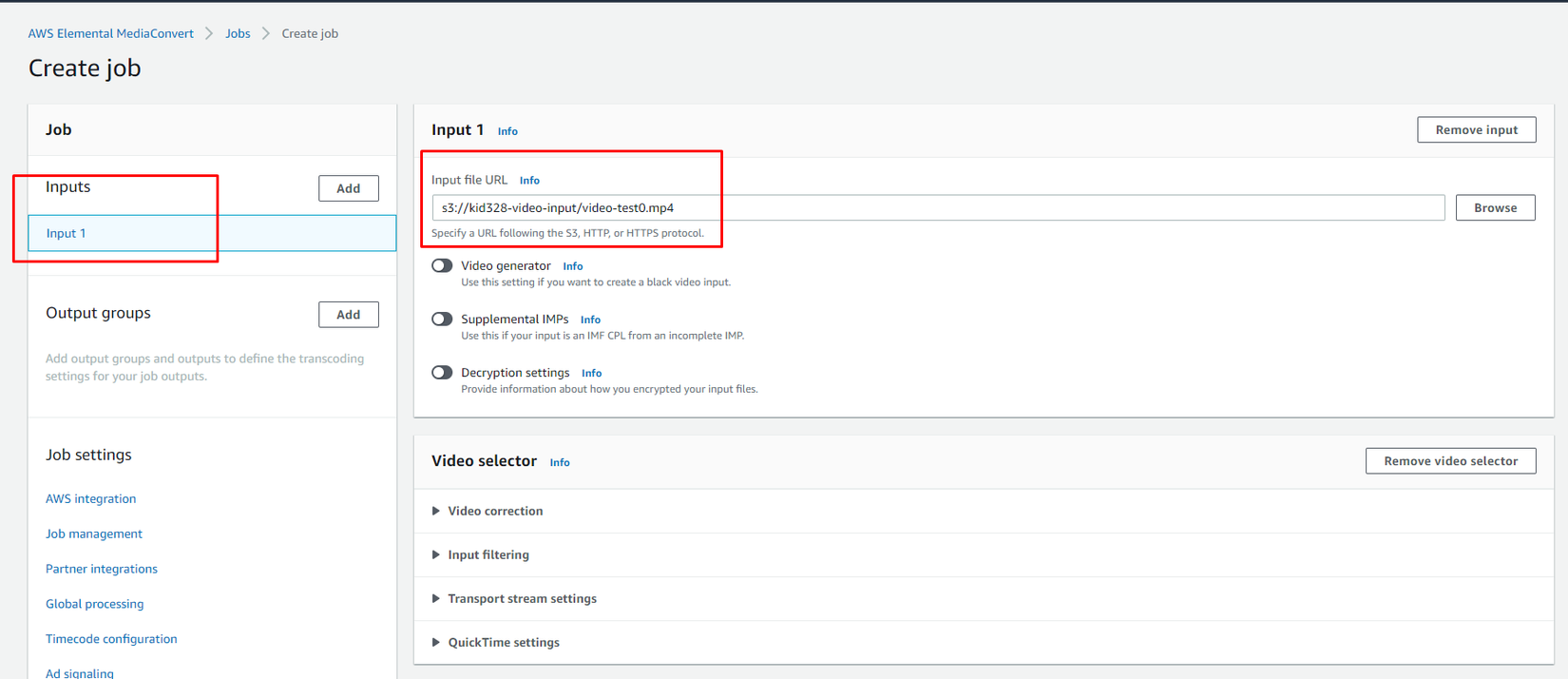The height and width of the screenshot is (679, 1568).
Task: Toggle the Video generator switch
Action: point(442,266)
